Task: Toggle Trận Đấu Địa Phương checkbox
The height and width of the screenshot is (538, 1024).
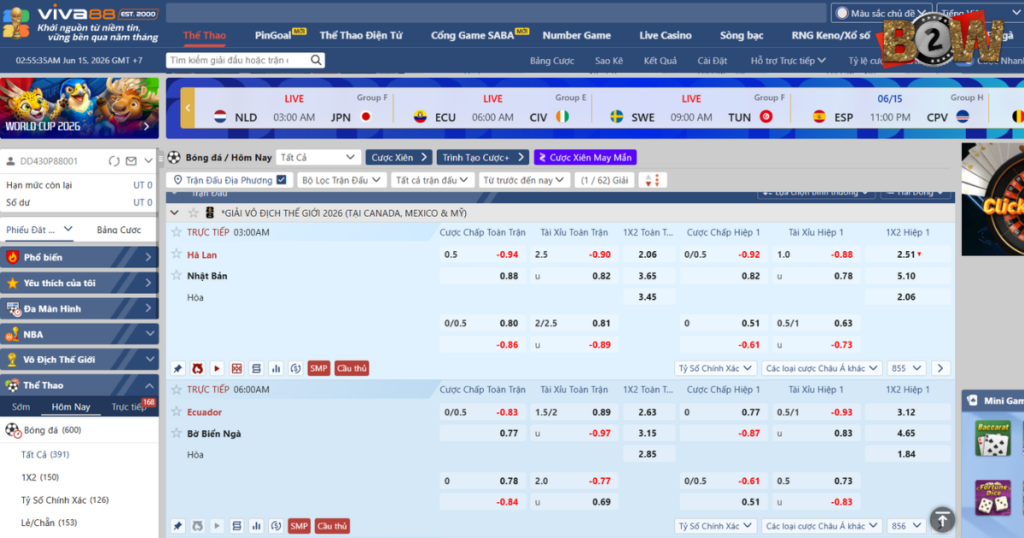Action: tap(281, 180)
